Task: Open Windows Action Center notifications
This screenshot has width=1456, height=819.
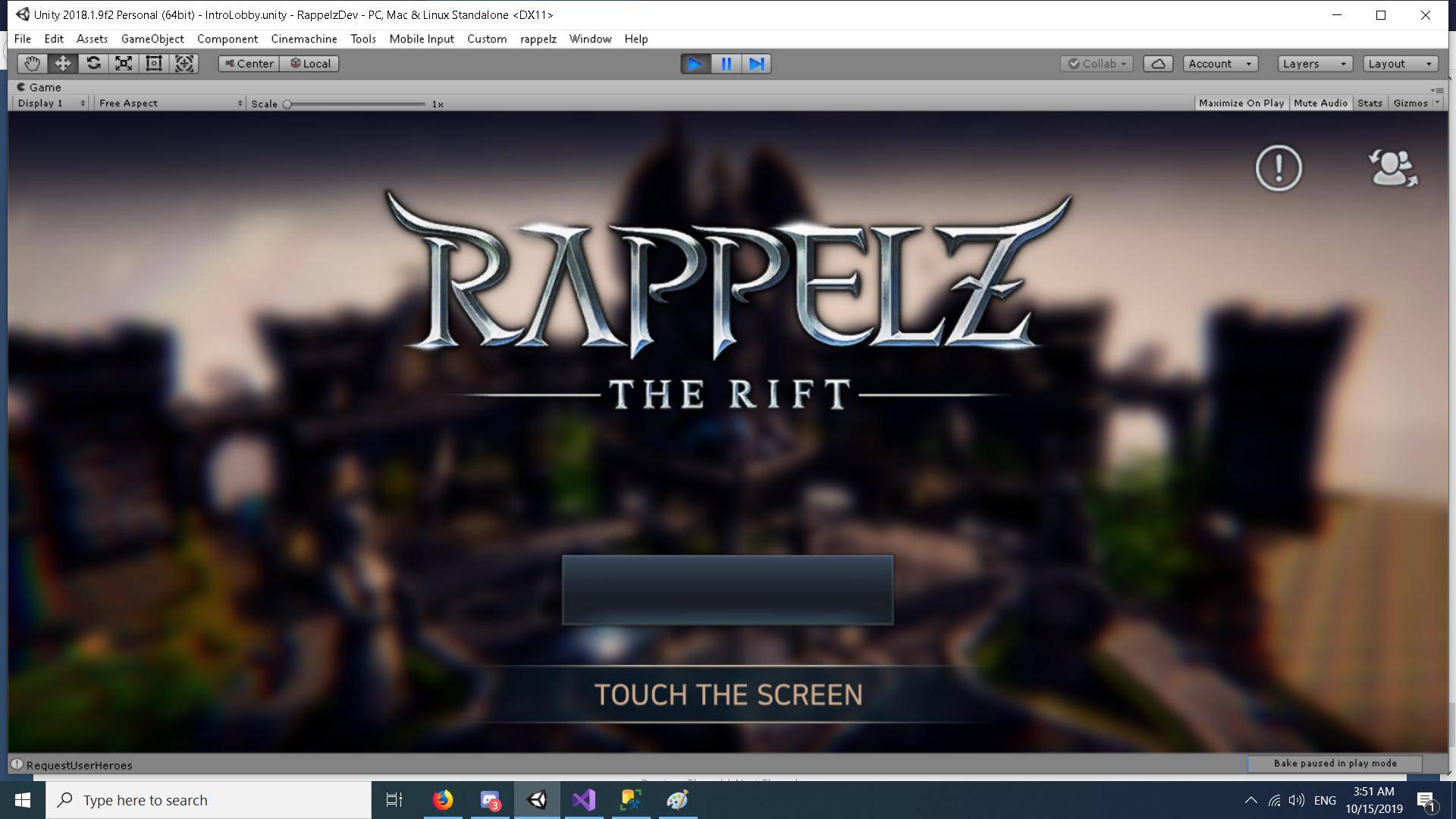Action: coord(1426,800)
